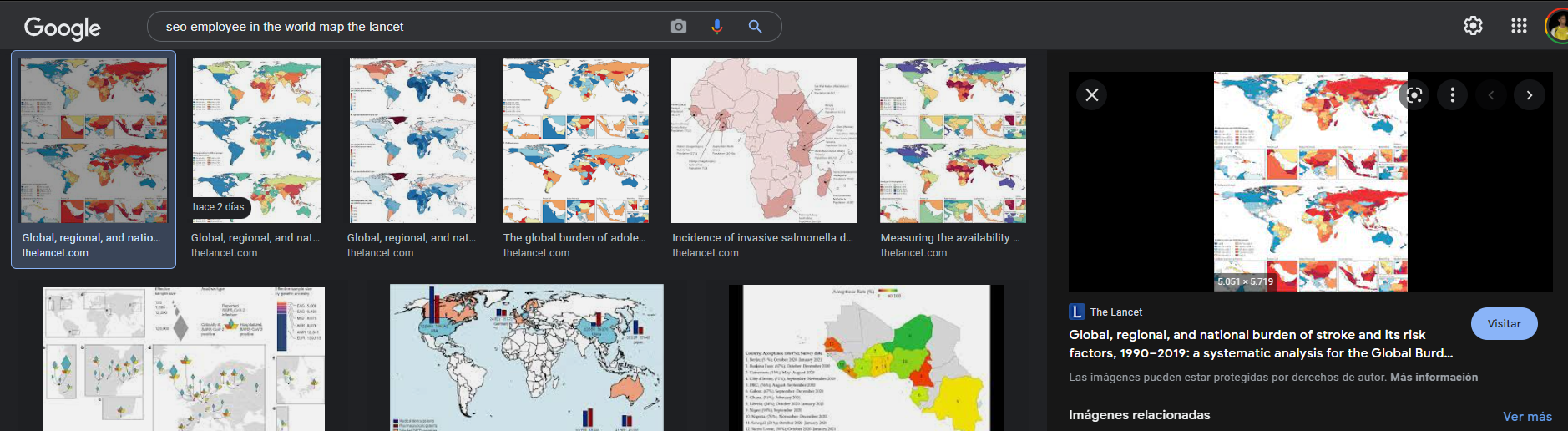Click the 5.051 × 5.719 size label

(x=1245, y=281)
